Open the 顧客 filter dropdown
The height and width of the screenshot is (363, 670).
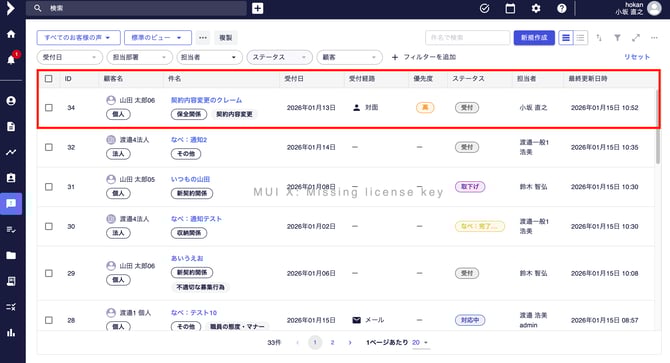[350, 57]
